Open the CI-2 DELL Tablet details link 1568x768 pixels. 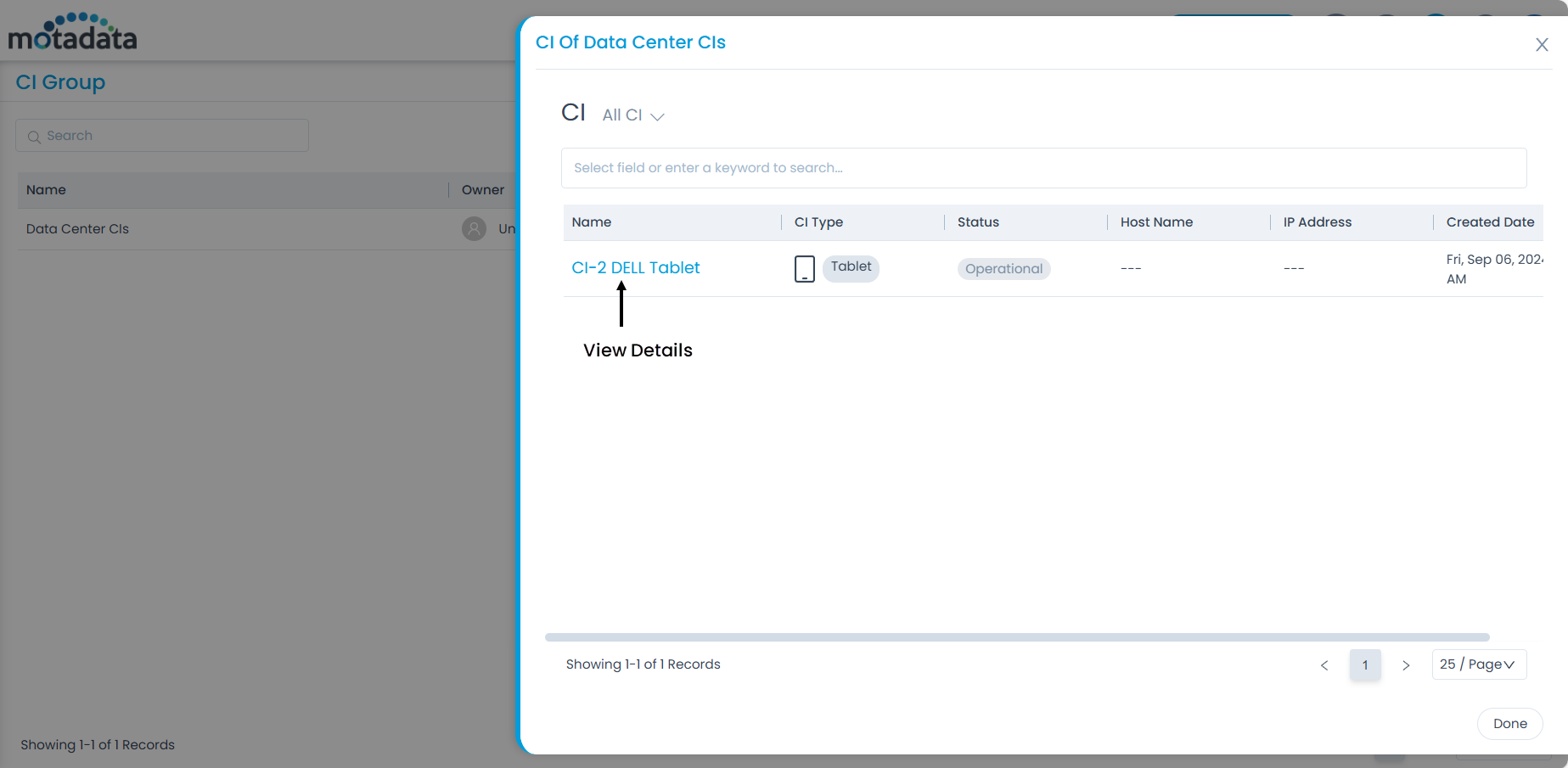635,268
